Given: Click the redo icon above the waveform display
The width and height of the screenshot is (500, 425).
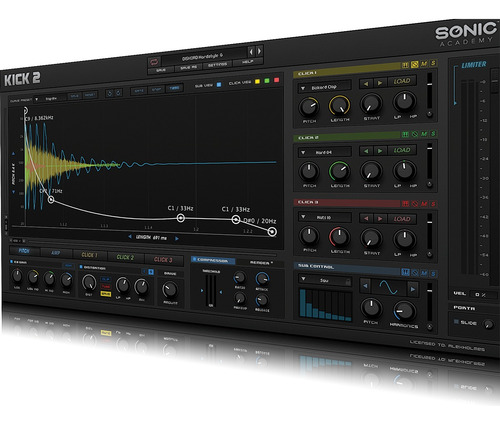Looking at the screenshot, I should coord(118,93).
